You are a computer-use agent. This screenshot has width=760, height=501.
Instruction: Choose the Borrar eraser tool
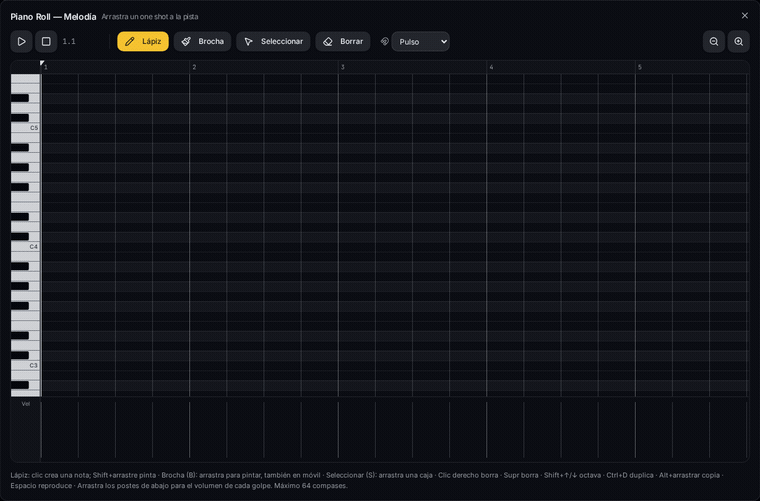[x=343, y=42]
